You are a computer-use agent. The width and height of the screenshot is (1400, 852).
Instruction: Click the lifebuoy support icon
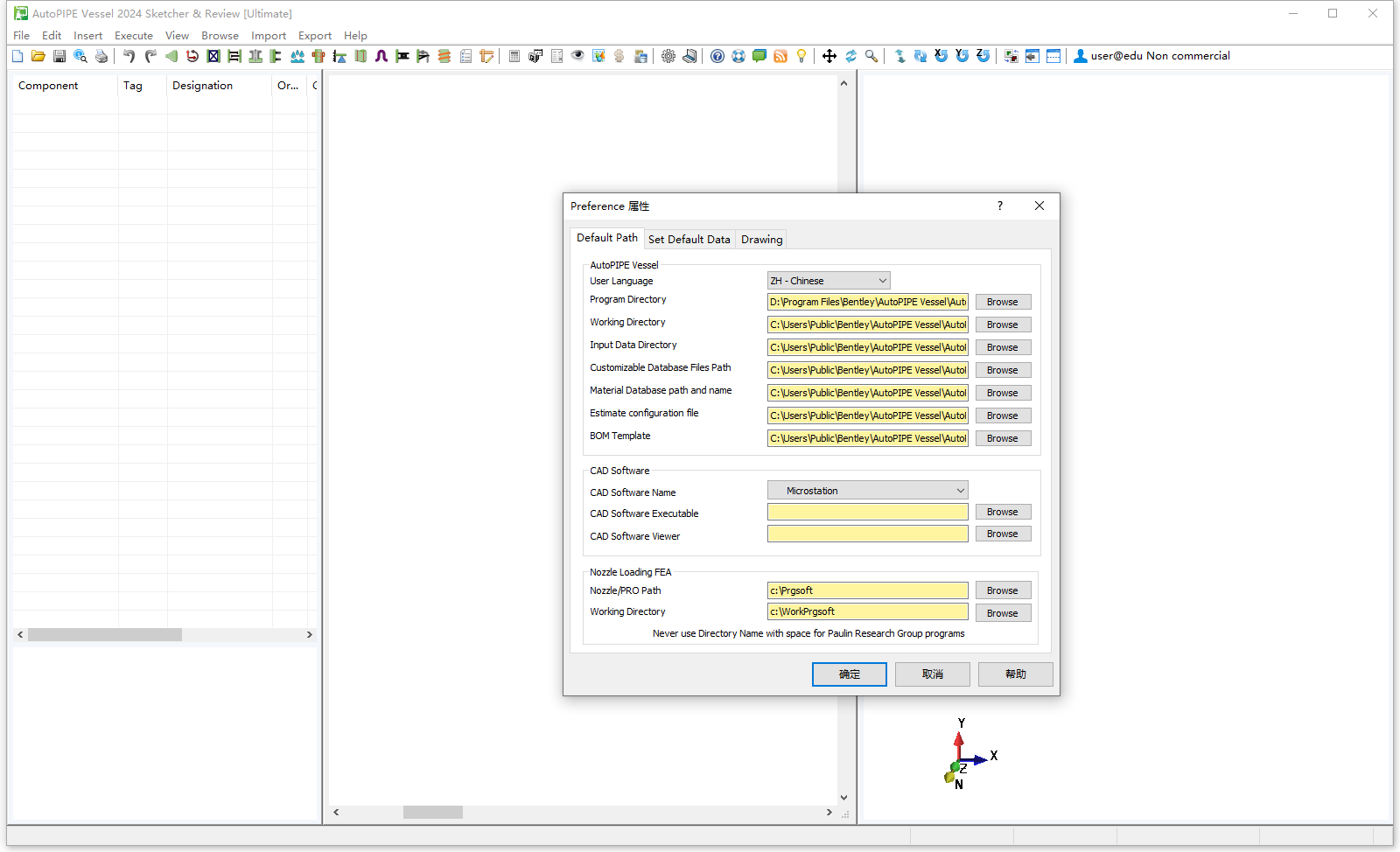(x=738, y=56)
